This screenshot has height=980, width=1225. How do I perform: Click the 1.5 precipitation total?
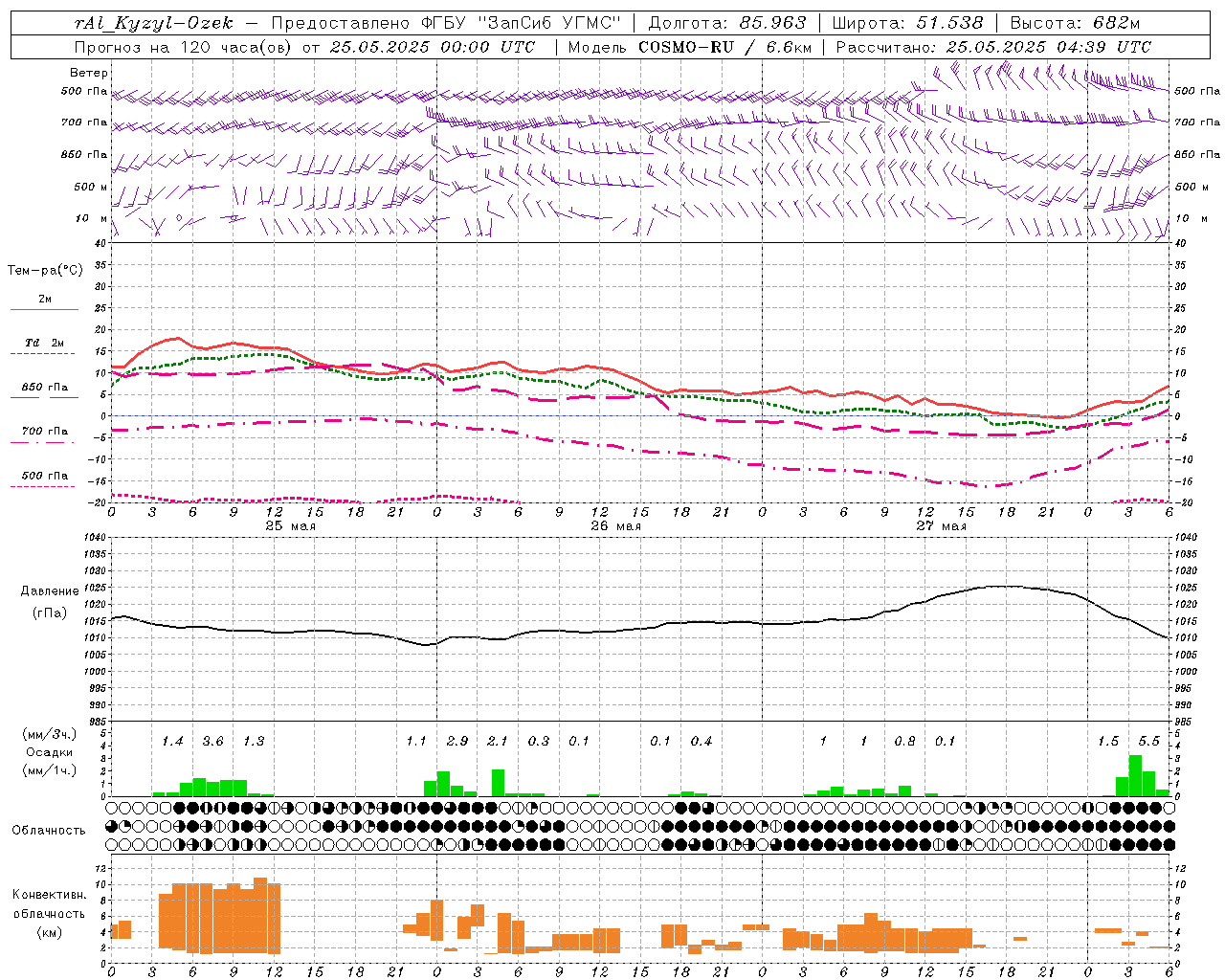pos(1108,742)
